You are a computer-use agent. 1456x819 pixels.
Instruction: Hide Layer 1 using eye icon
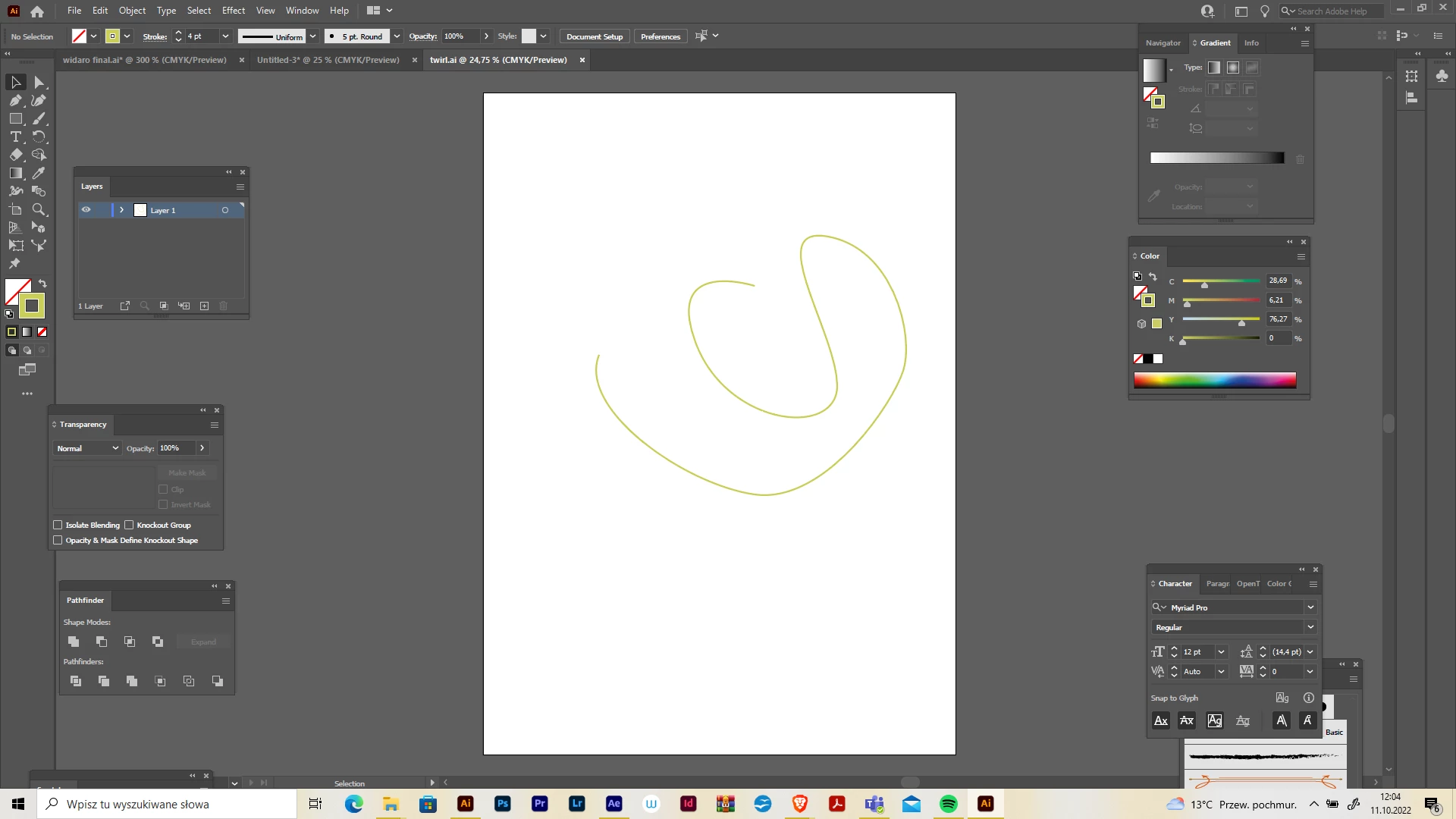86,210
